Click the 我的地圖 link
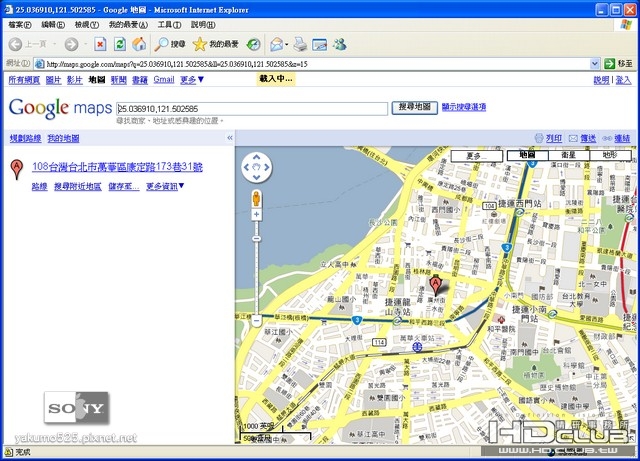 pos(63,138)
